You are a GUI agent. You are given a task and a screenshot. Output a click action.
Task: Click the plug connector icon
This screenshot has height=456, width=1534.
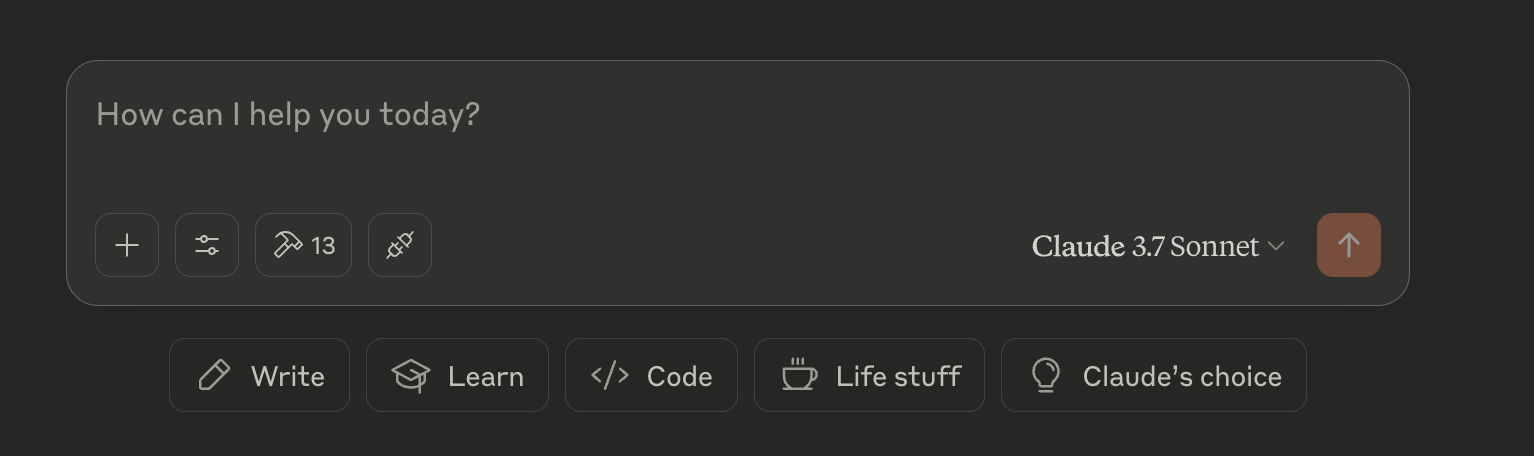coord(400,245)
